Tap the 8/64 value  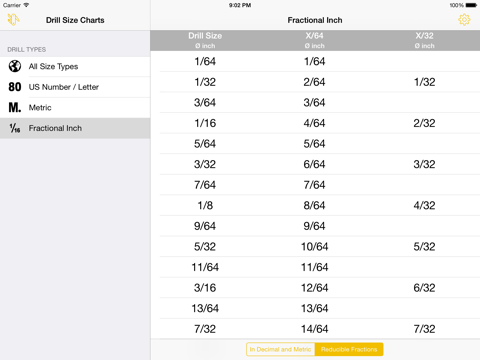314,205
